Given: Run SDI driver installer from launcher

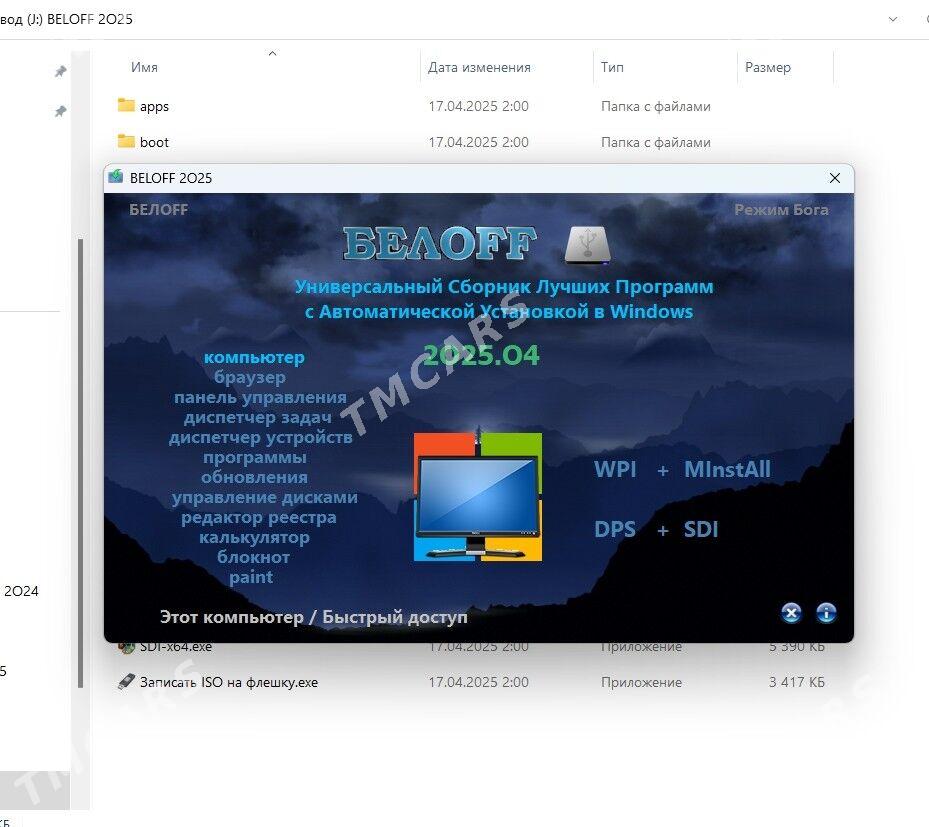Looking at the screenshot, I should (x=701, y=529).
